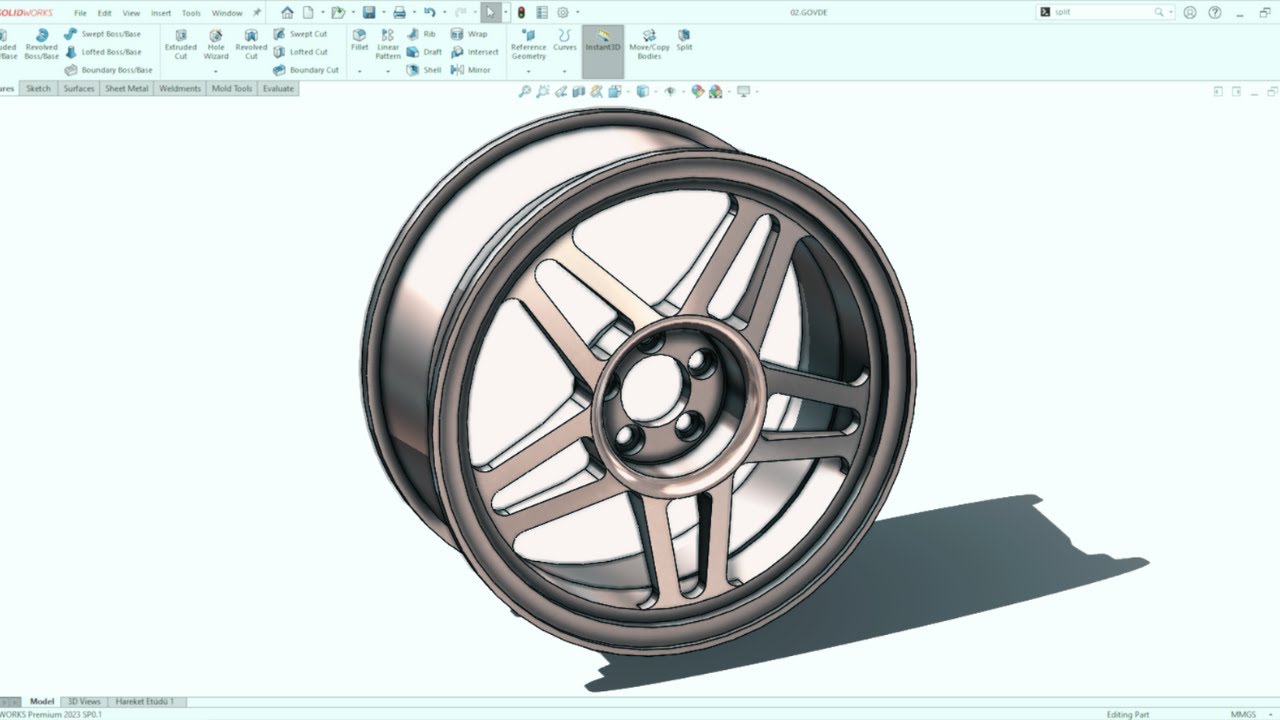
Task: Choose the Lofted Cut tool
Action: [x=300, y=52]
